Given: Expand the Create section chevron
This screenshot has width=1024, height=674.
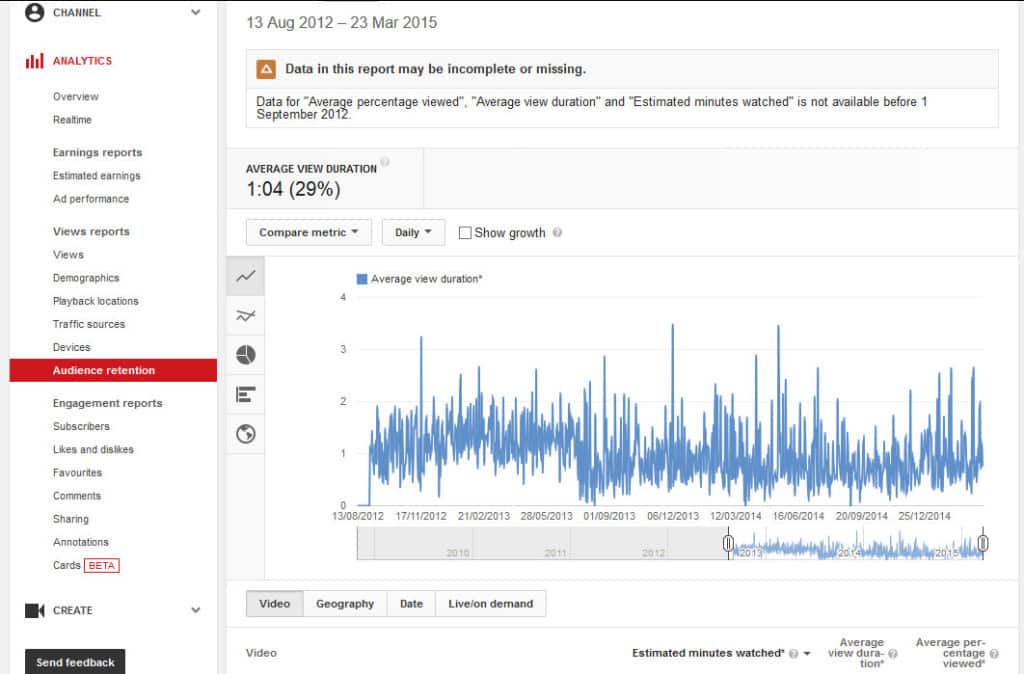Looking at the screenshot, I should point(195,610).
